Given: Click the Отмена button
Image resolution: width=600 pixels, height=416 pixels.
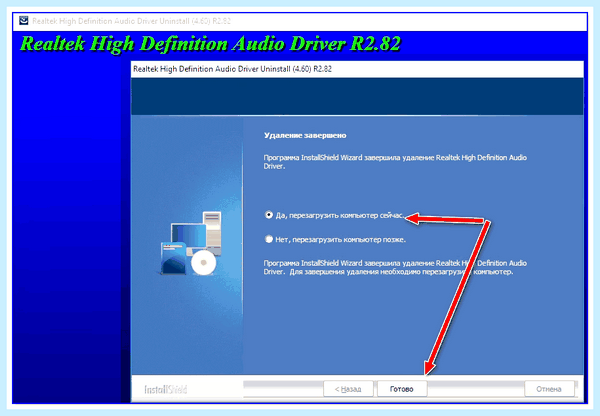Looking at the screenshot, I should click(549, 389).
